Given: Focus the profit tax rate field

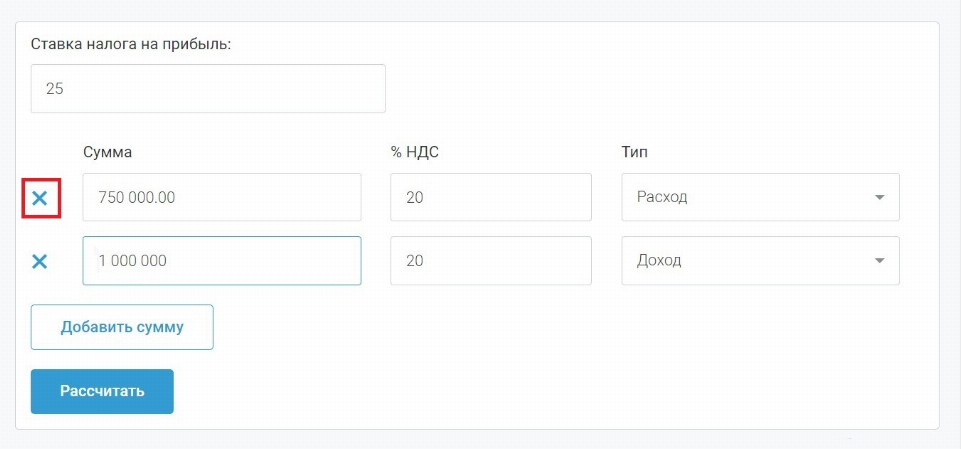Looking at the screenshot, I should click(x=208, y=89).
